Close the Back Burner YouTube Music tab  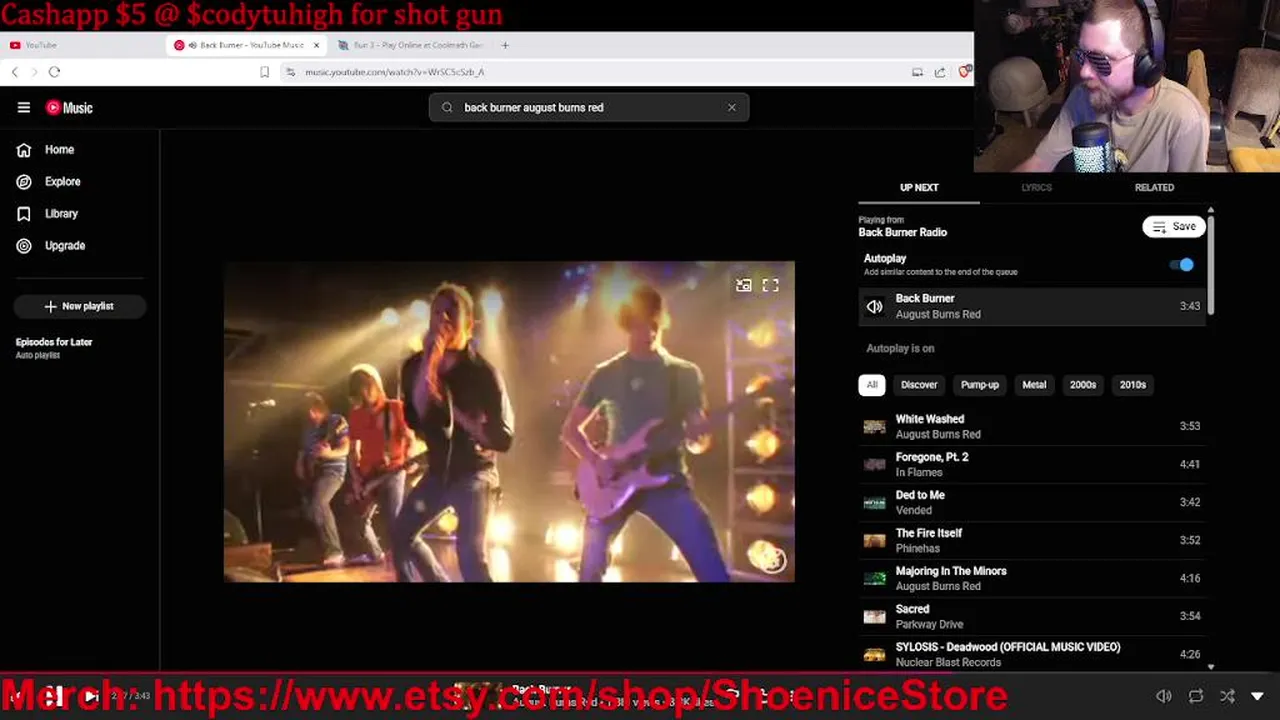coord(317,45)
